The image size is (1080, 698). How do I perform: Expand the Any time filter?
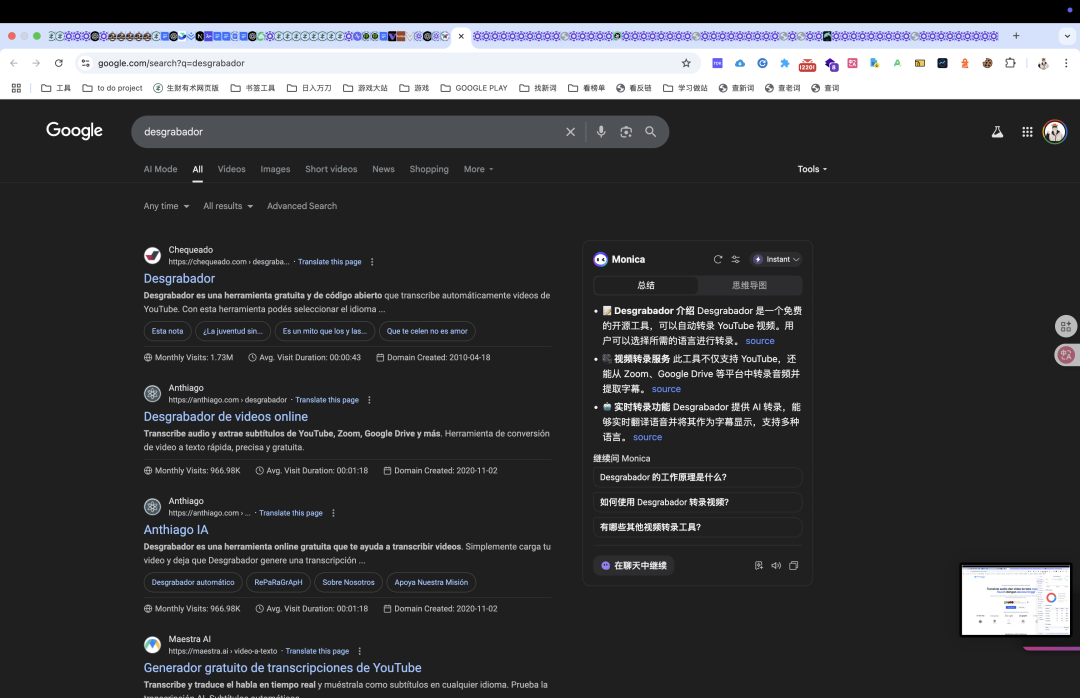click(x=166, y=206)
